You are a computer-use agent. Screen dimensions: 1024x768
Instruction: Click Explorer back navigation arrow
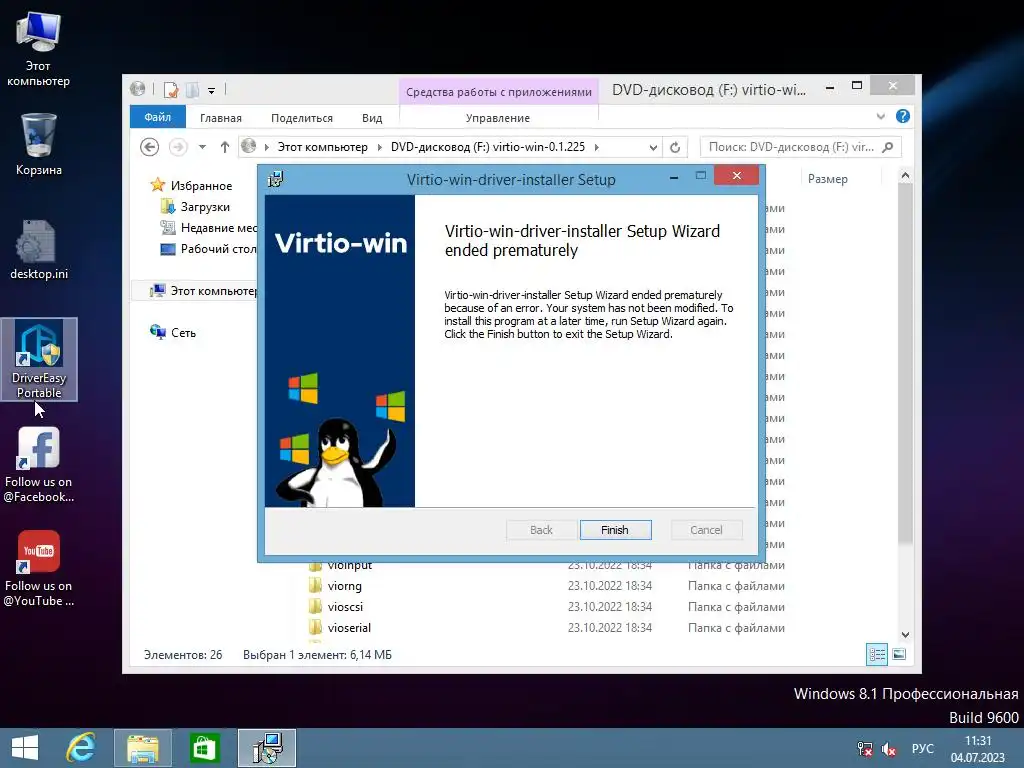[150, 147]
